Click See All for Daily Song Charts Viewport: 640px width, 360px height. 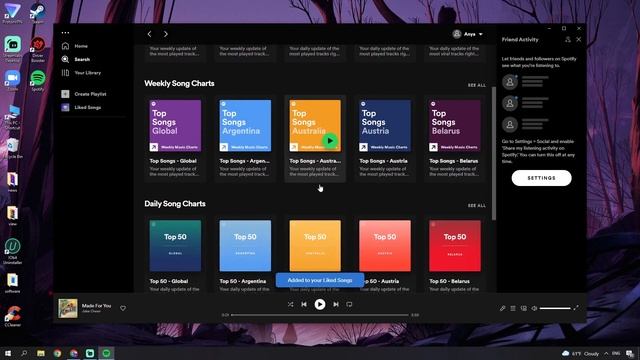[x=477, y=206]
